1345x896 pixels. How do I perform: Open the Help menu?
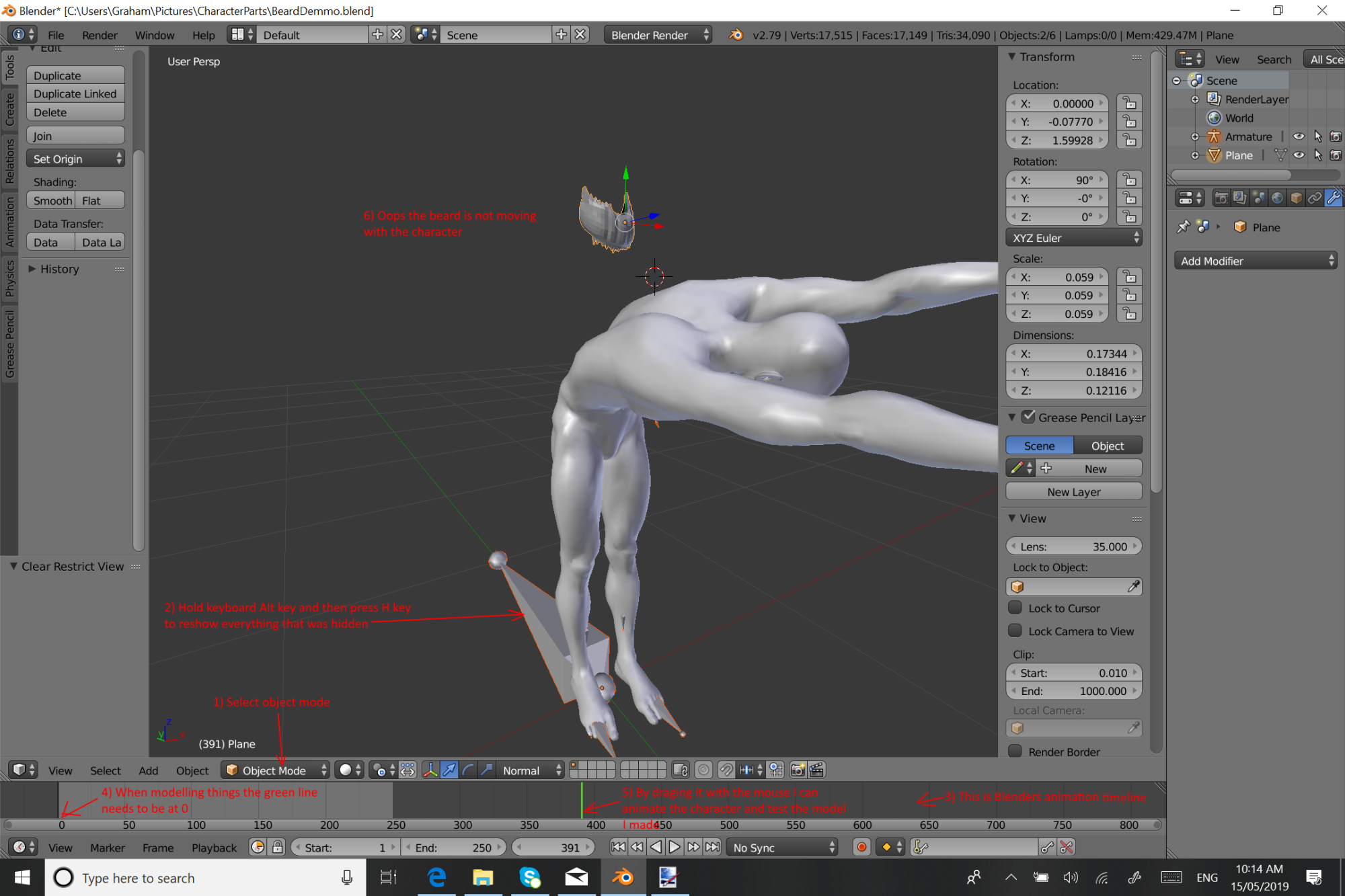pos(204,35)
